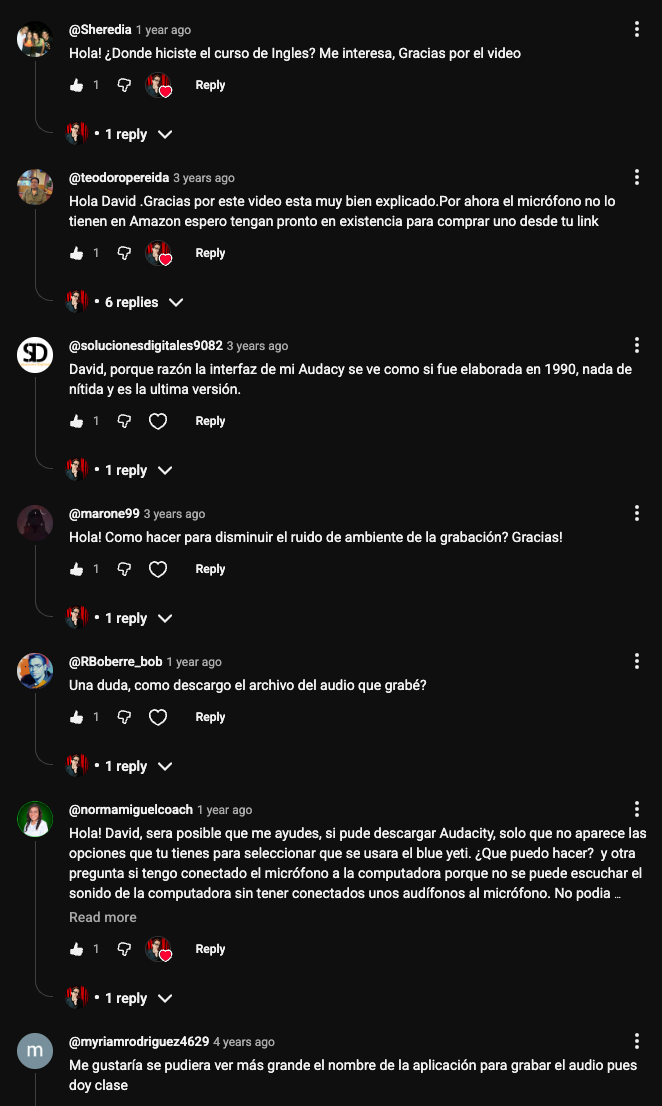662x1106 pixels.
Task: Open options menu for @solucionesdigitales9082 comment
Action: (637, 345)
